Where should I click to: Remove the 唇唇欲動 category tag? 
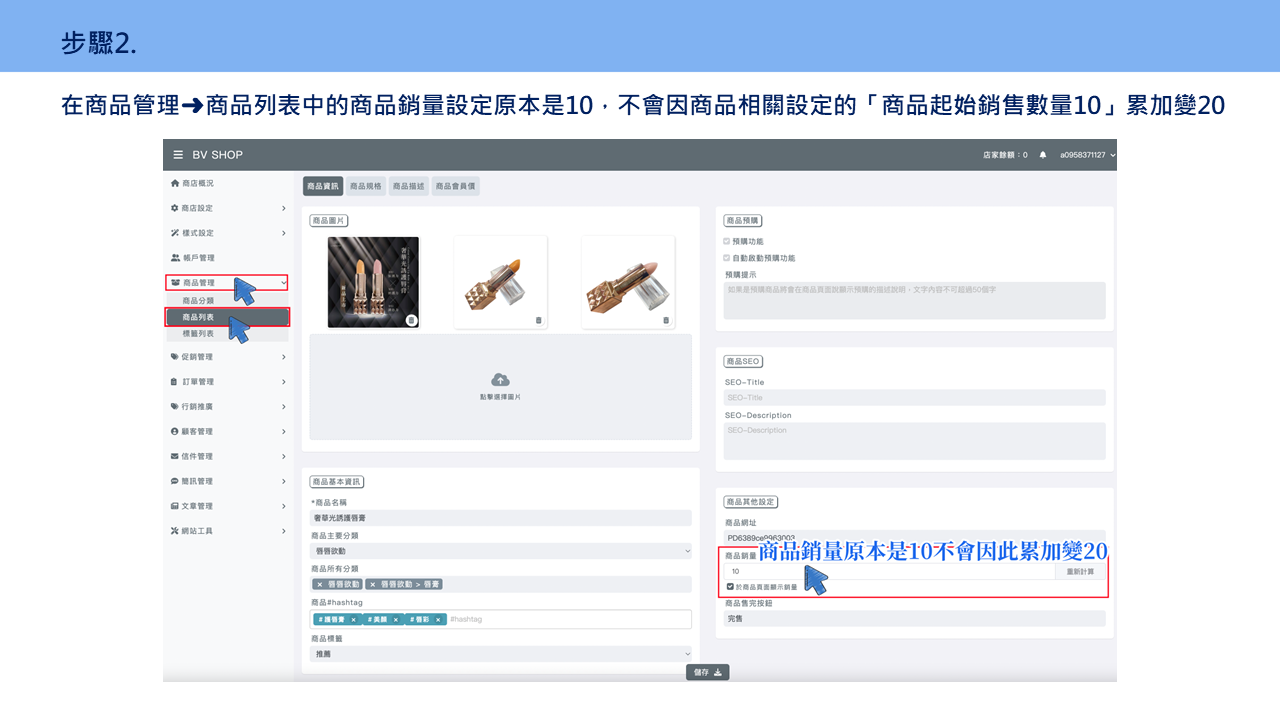coord(319,584)
